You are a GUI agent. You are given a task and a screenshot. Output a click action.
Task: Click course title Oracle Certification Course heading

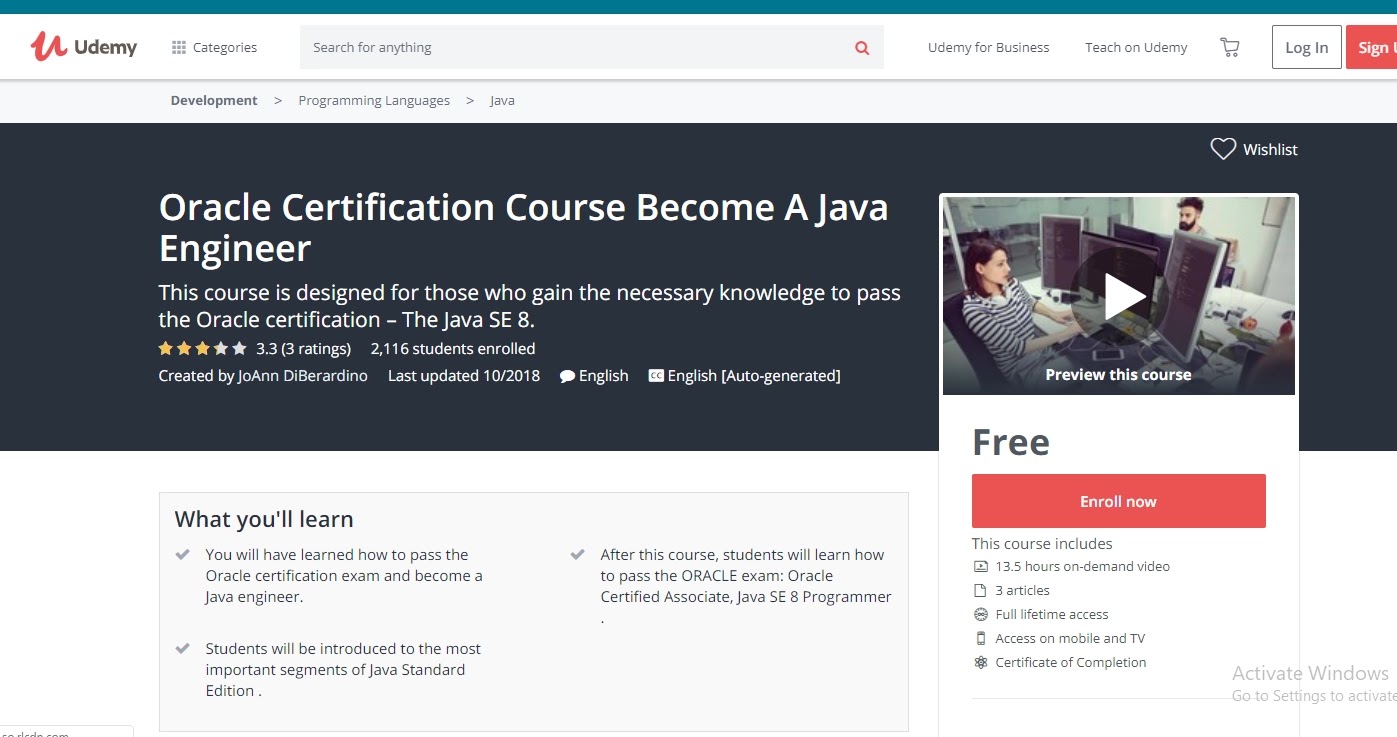(524, 227)
